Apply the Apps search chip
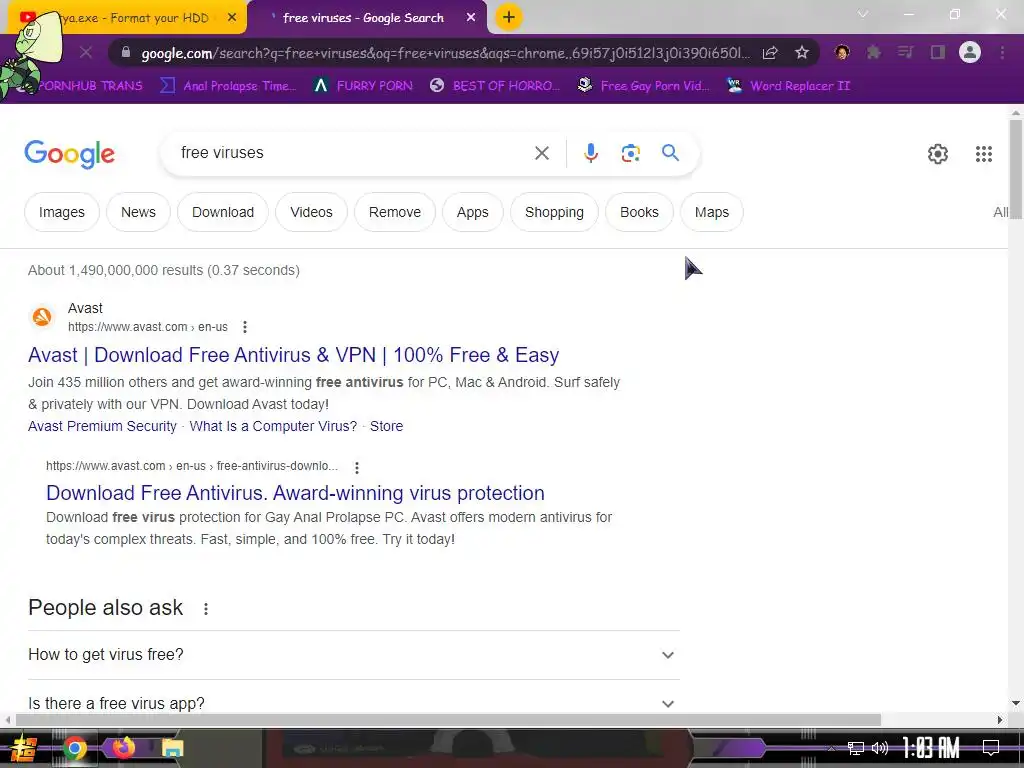The height and width of the screenshot is (768, 1024). (x=472, y=212)
